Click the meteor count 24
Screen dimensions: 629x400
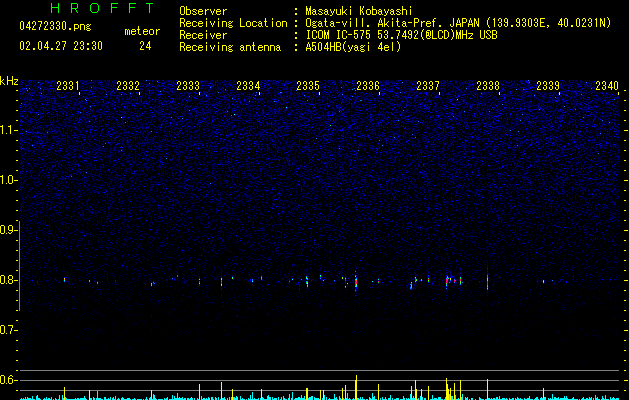click(145, 46)
